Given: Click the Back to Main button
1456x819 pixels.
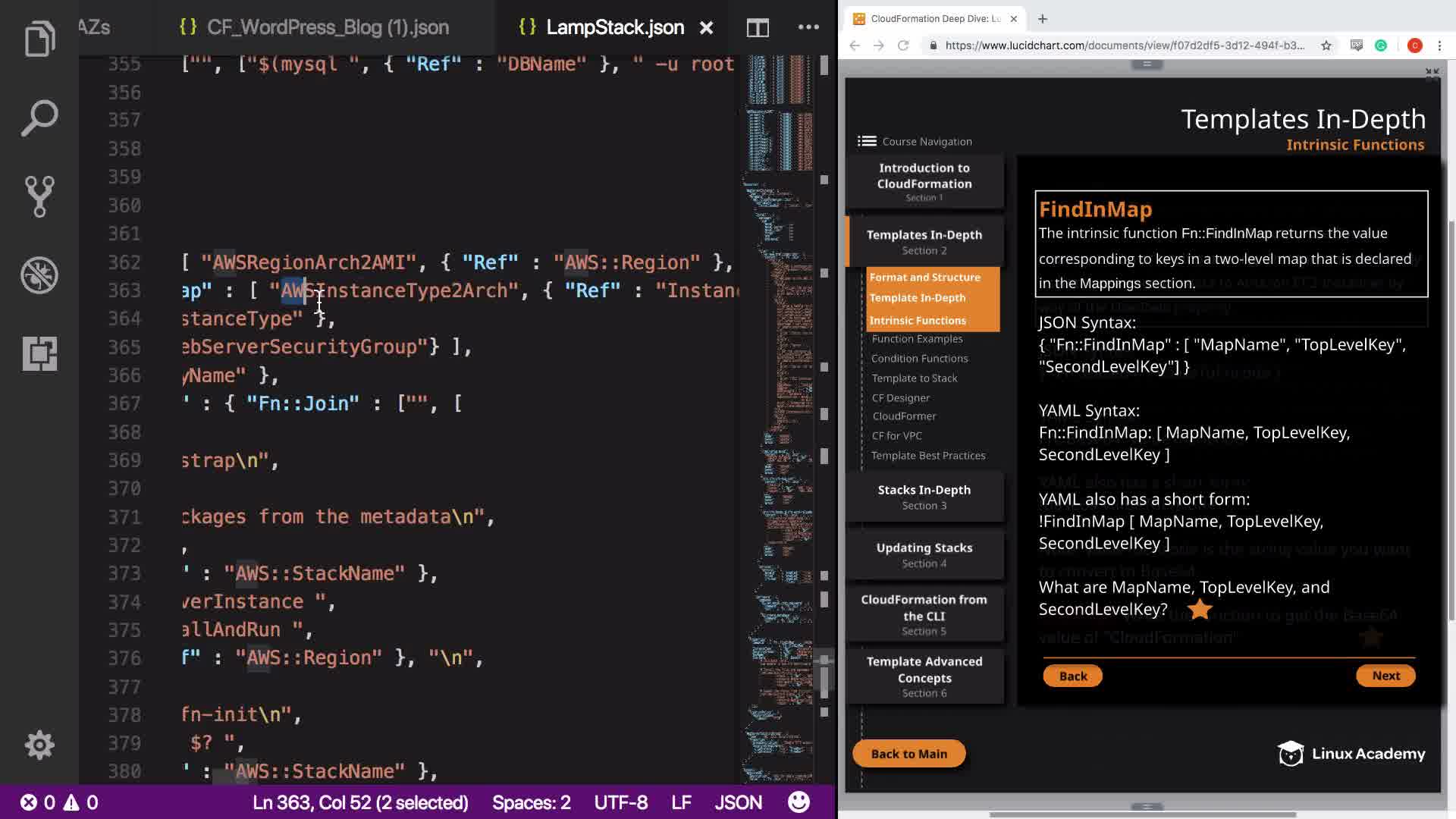Looking at the screenshot, I should pyautogui.click(x=908, y=754).
